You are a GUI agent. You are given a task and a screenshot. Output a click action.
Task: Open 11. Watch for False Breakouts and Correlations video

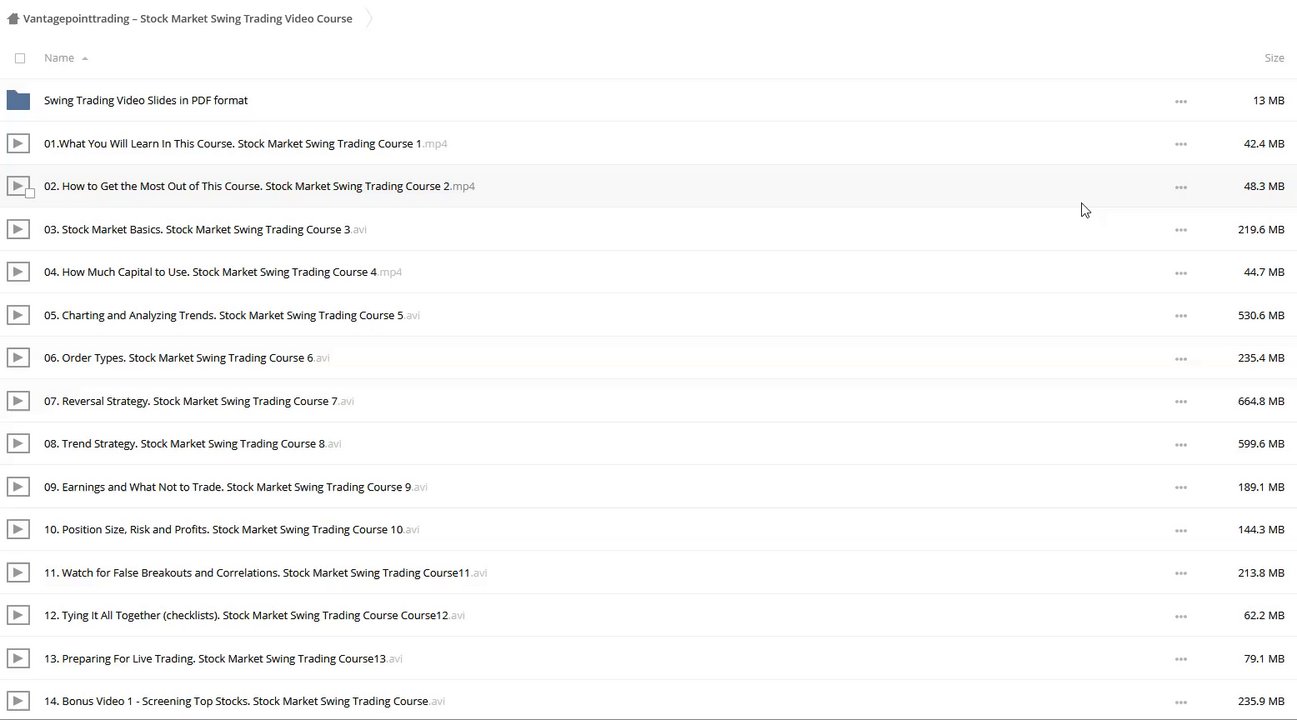266,573
